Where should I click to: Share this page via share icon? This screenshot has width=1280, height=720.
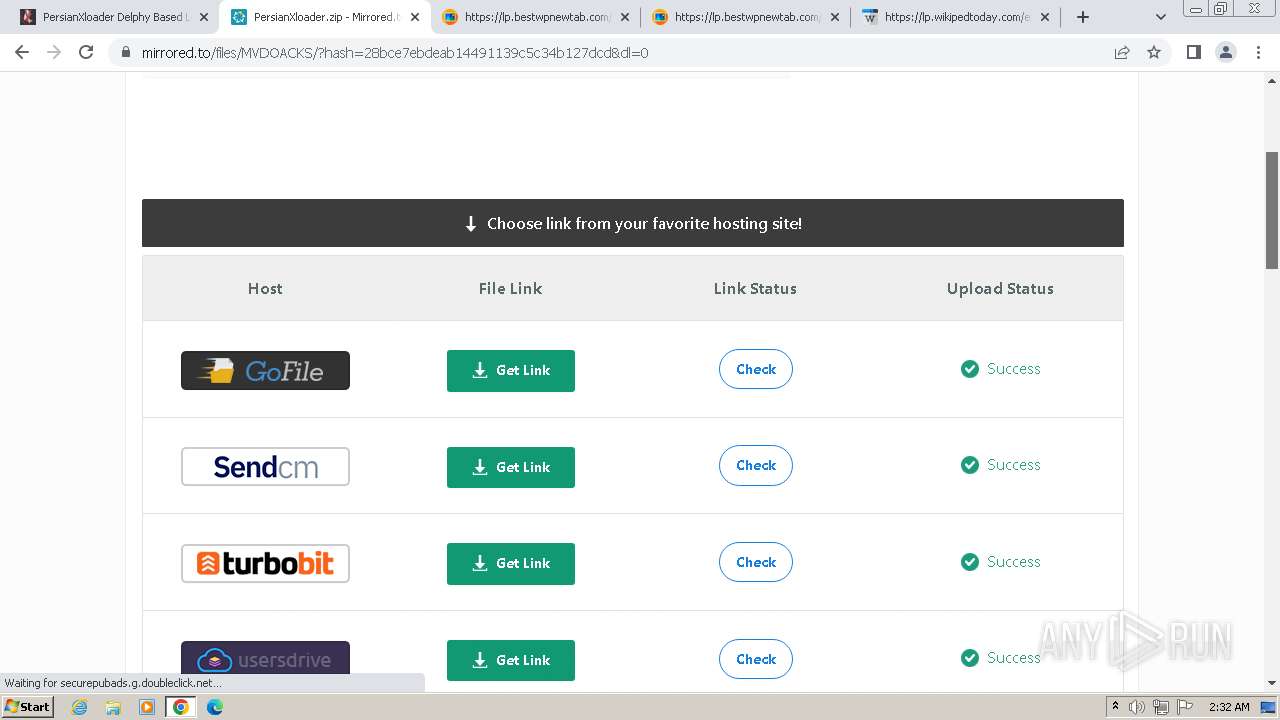pos(1122,52)
